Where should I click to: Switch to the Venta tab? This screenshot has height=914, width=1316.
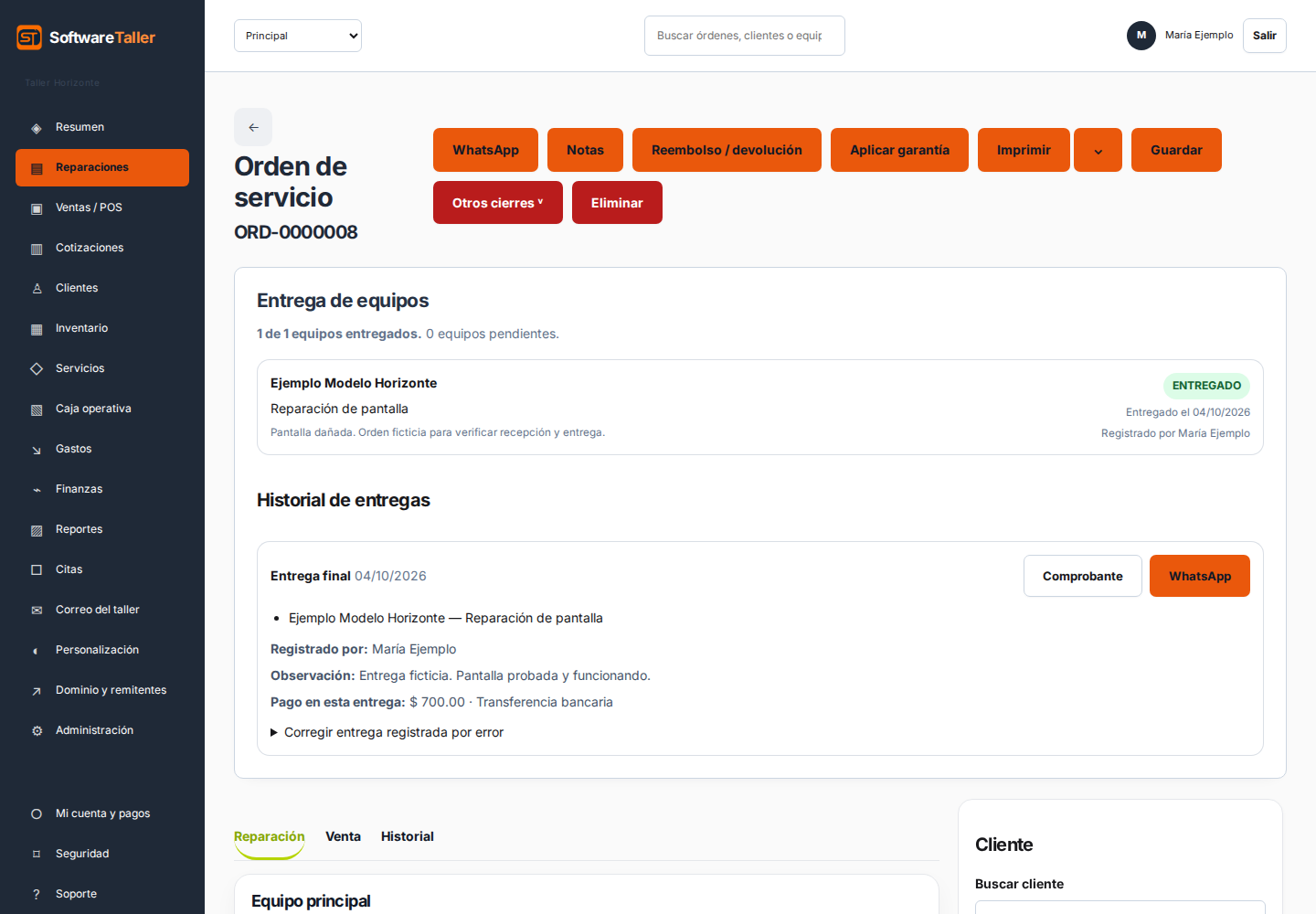[343, 836]
